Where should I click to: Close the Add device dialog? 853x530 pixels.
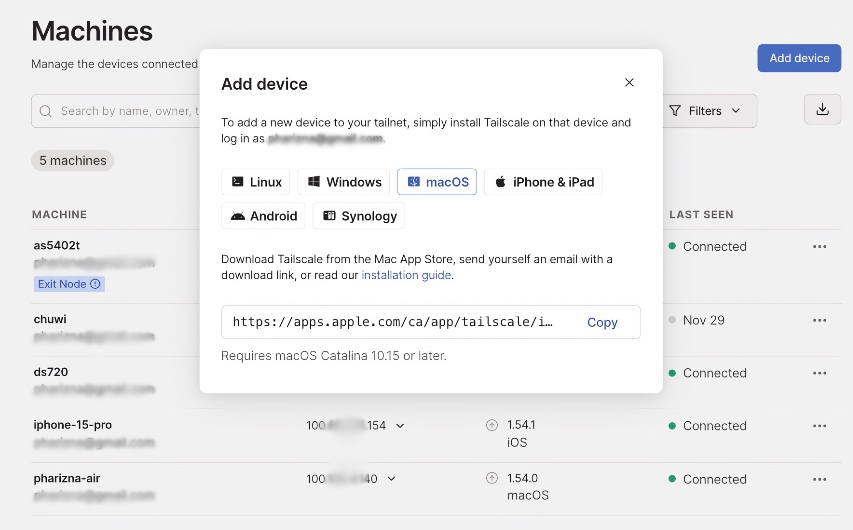[x=629, y=83]
